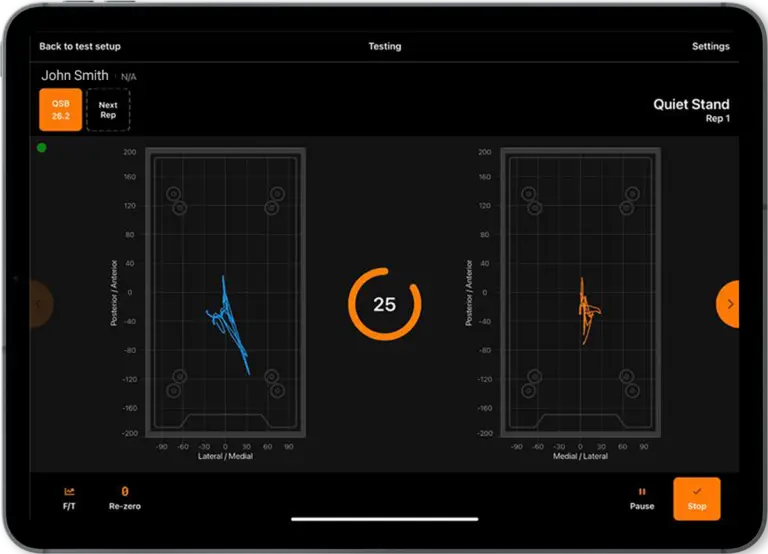The height and width of the screenshot is (554, 768).
Task: Select the QSB 26.2 rep tile
Action: 60,109
